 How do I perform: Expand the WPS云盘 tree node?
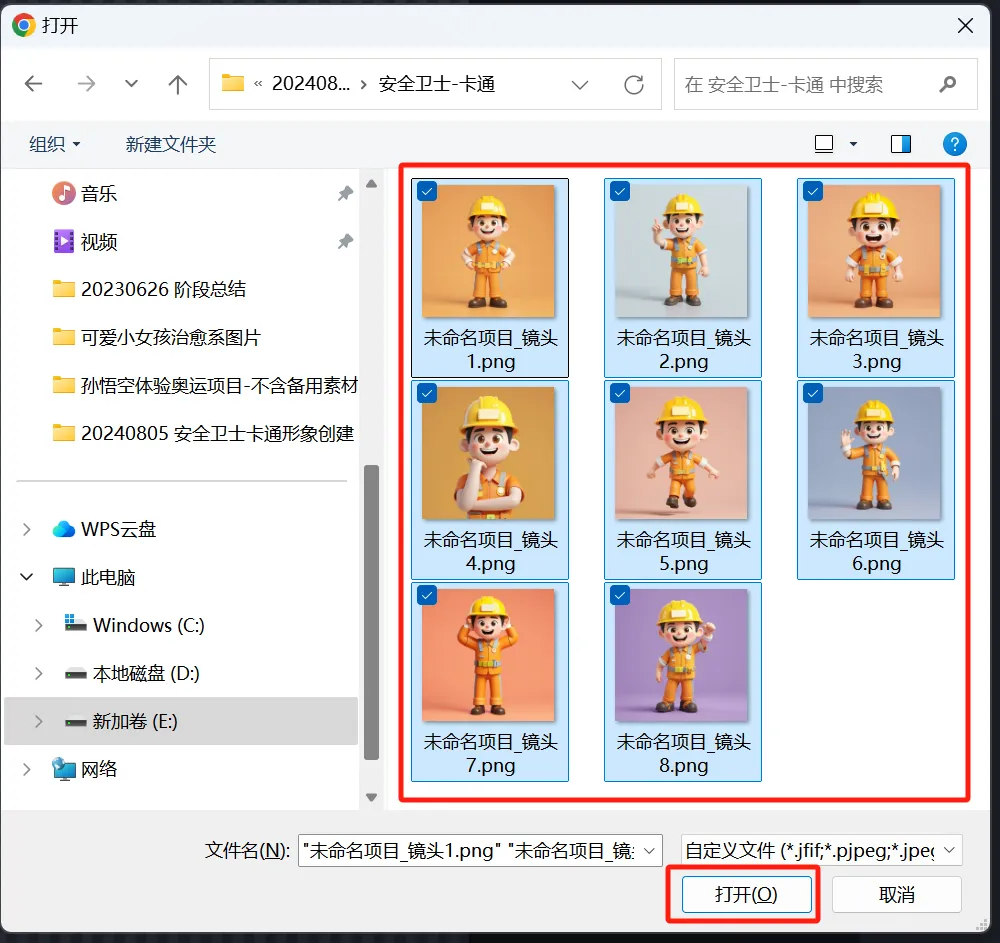point(27,529)
